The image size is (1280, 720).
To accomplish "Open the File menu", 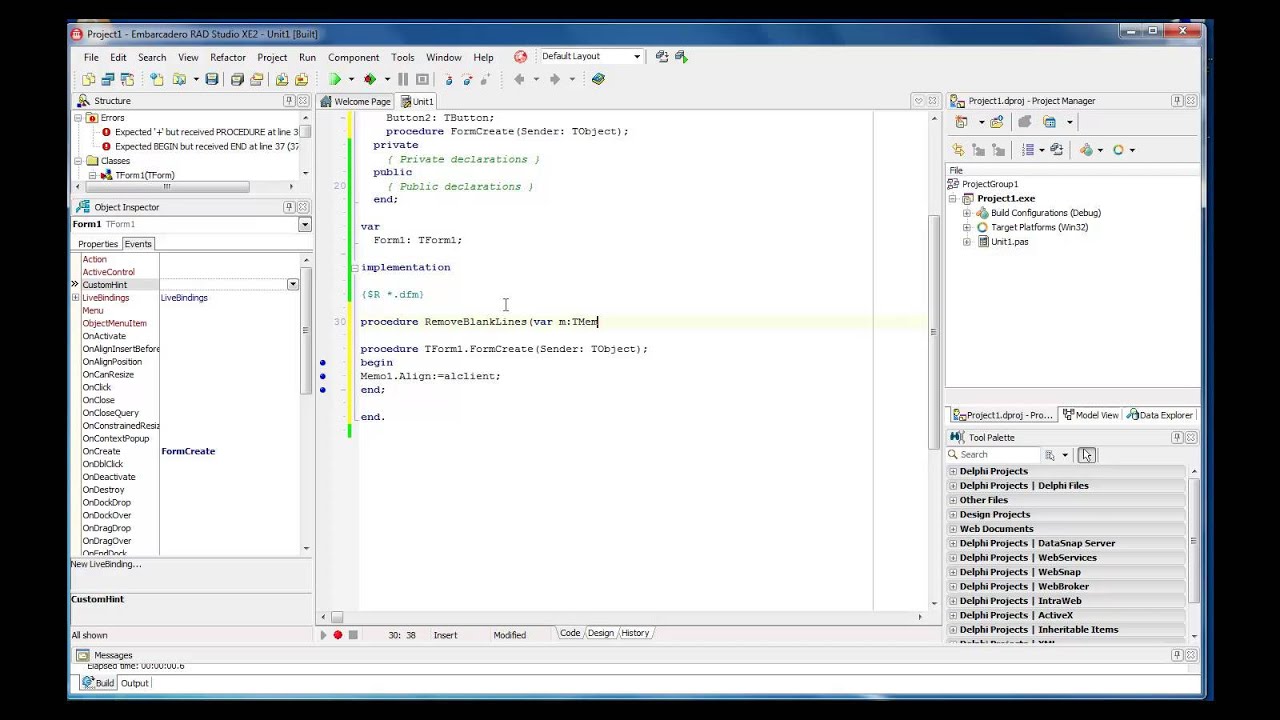I will [x=91, y=57].
